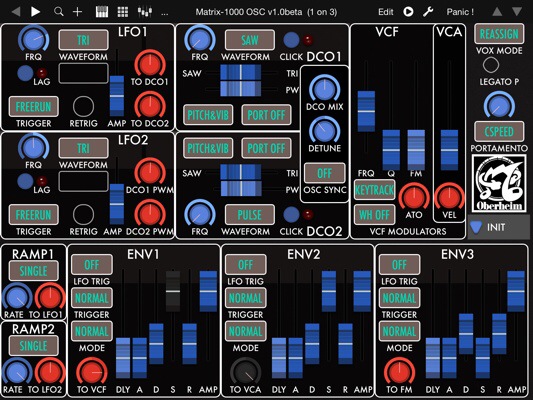Change DCO2 waveform PULSE selector
The height and width of the screenshot is (400, 533).
coord(250,215)
